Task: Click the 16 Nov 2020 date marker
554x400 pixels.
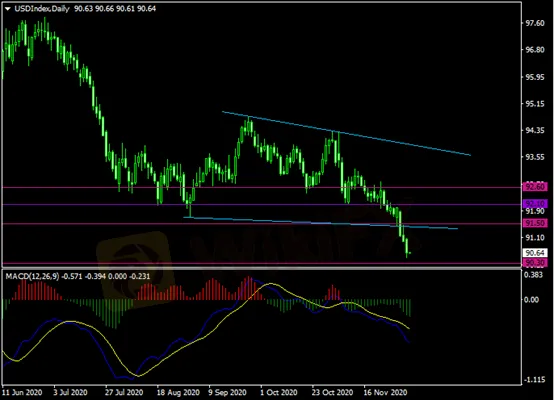Action: tap(385, 392)
